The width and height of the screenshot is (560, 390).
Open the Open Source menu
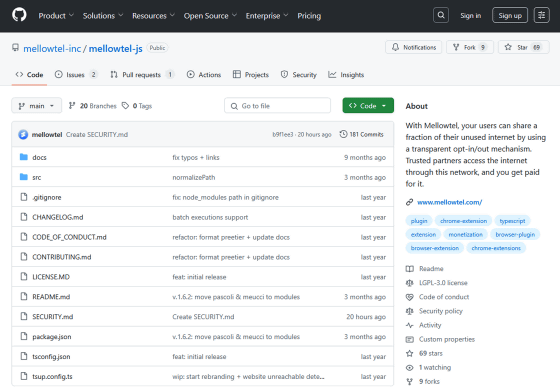coord(210,16)
